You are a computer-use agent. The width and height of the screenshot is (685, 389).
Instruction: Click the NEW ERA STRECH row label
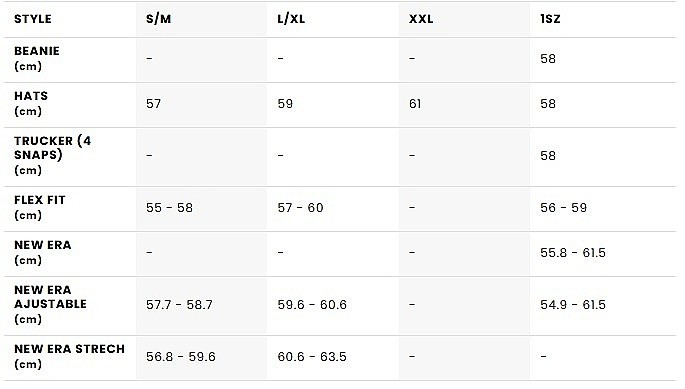[69, 357]
